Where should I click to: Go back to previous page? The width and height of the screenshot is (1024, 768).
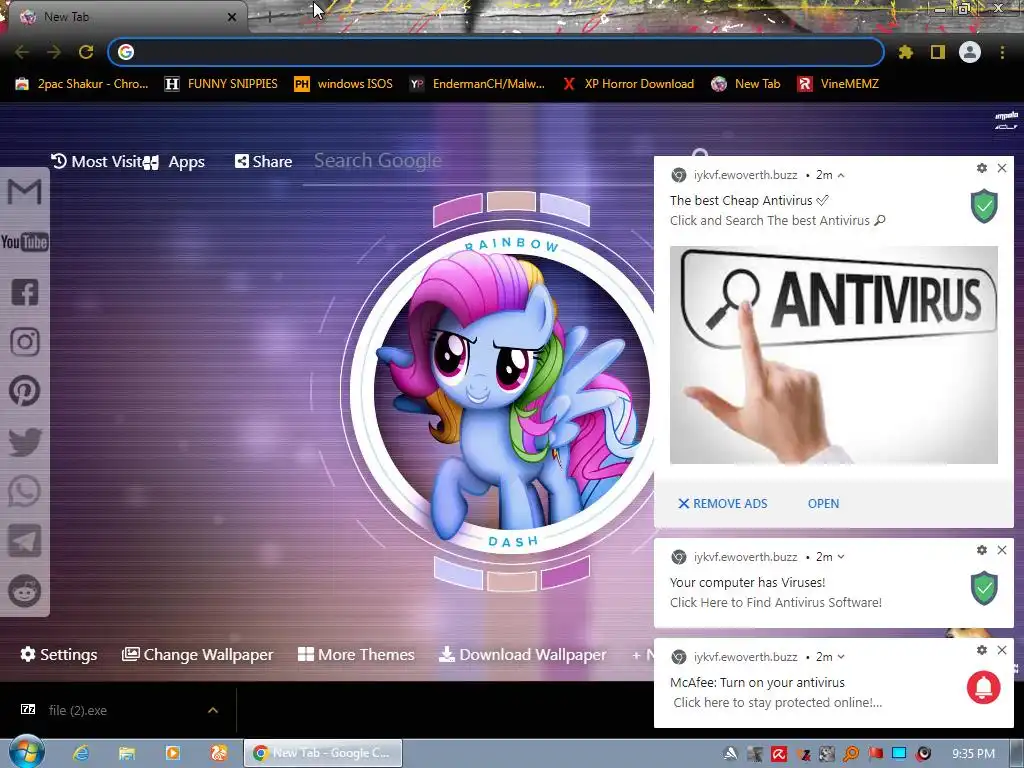coord(22,52)
